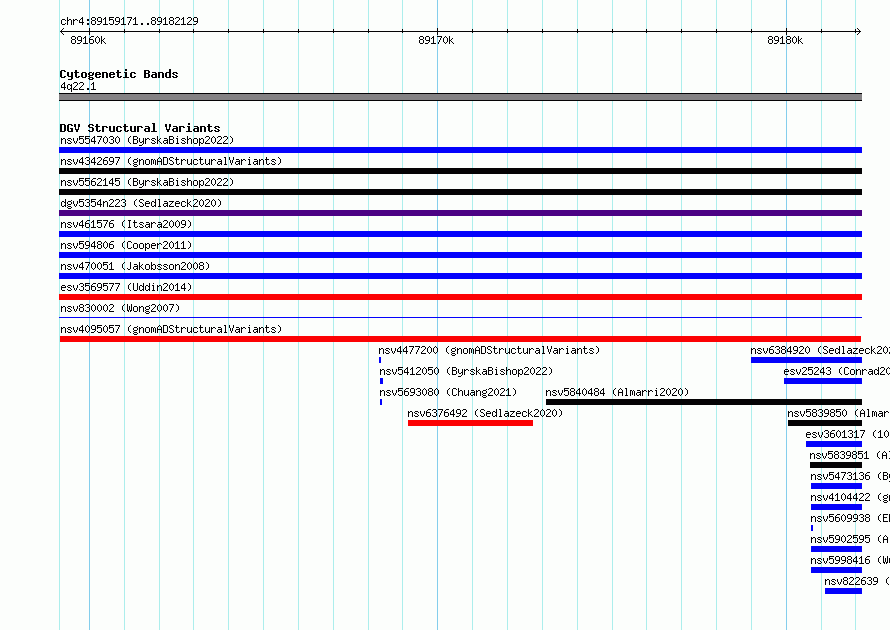Image resolution: width=890 pixels, height=630 pixels.
Task: Click the black bar under nsv4342697
Action: click(460, 171)
